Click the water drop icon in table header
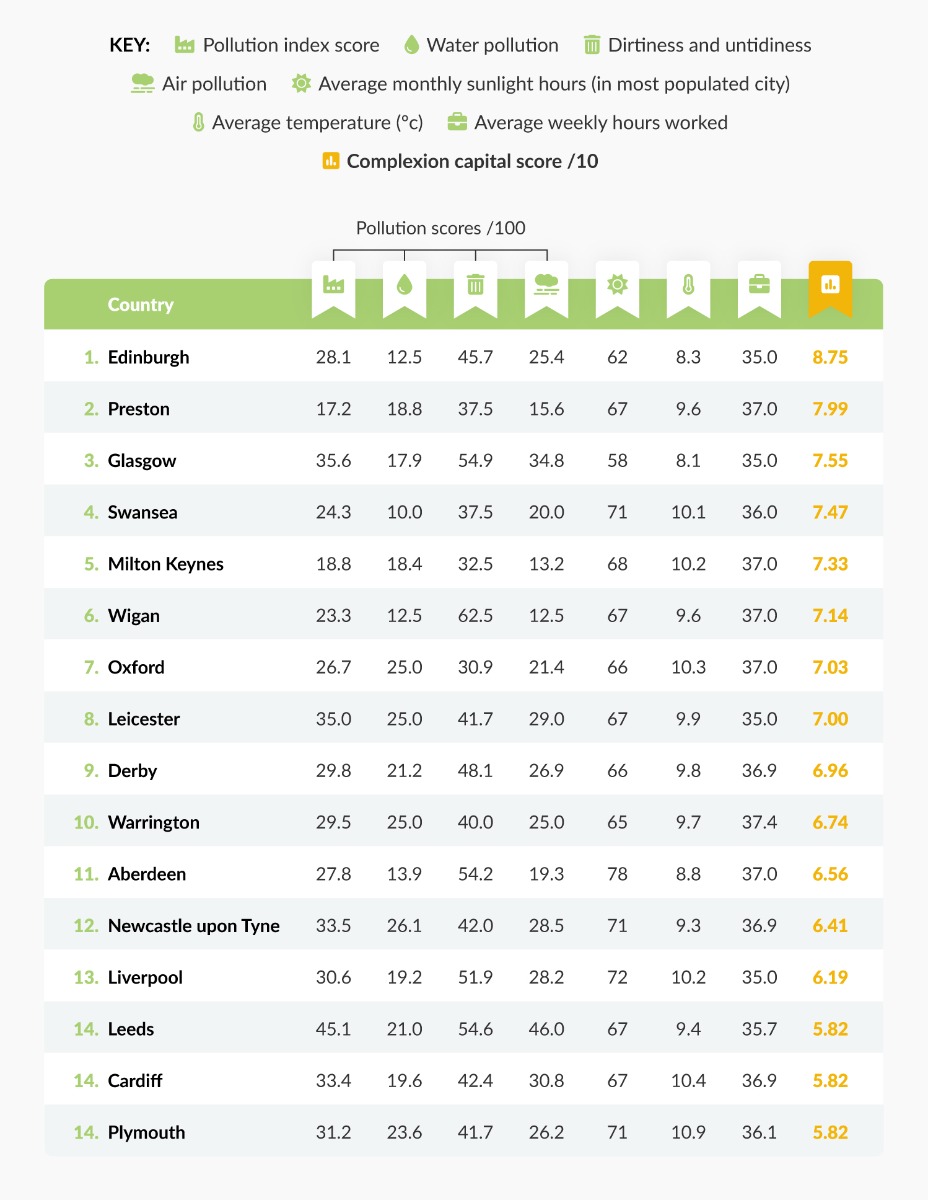This screenshot has height=1200, width=928. (x=404, y=285)
